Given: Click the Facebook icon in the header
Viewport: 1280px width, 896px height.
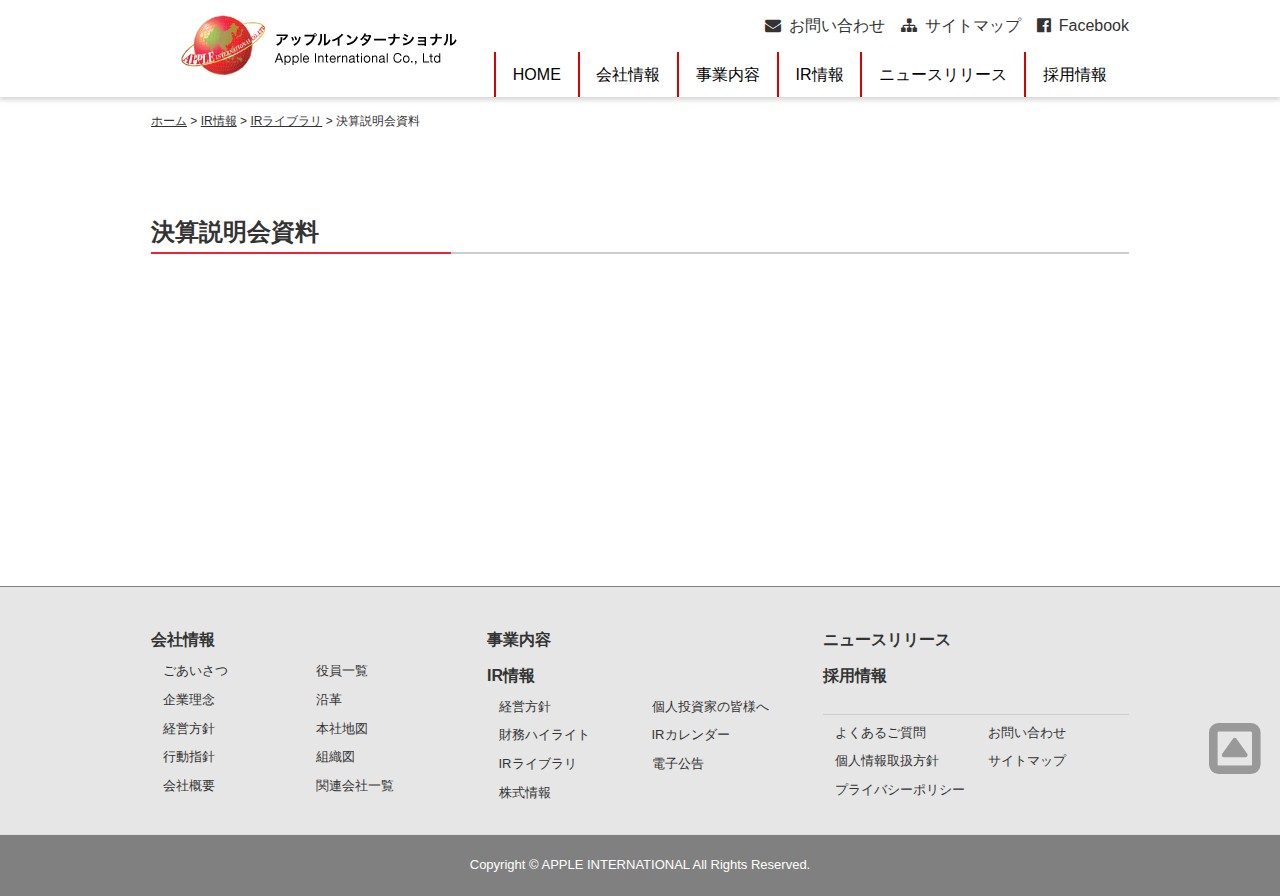Looking at the screenshot, I should [x=1044, y=26].
